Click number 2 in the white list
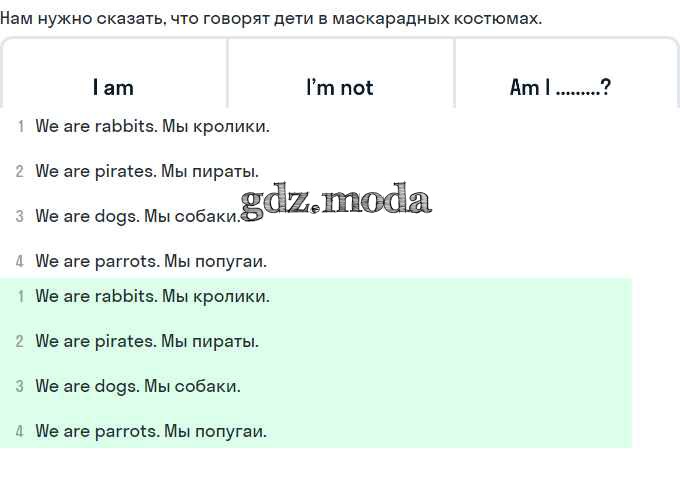680x483 pixels. pos(20,171)
